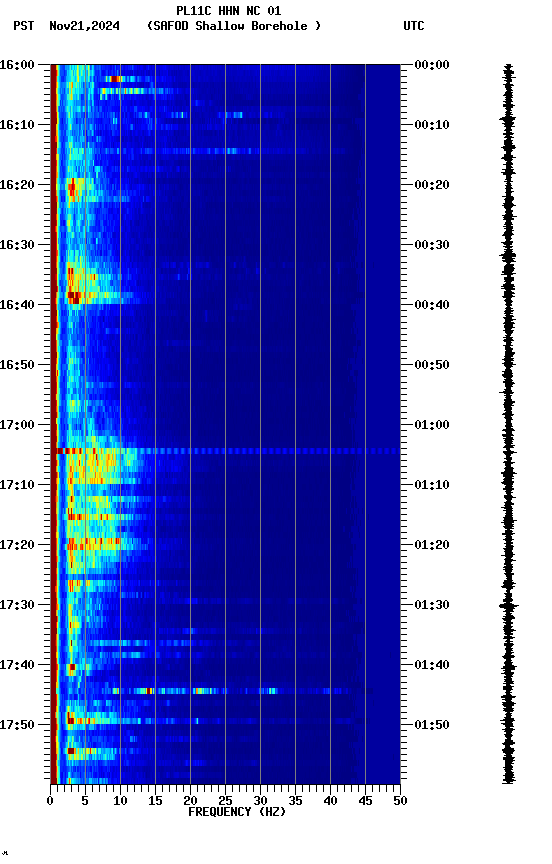Click the 01:50 UTC time label

pos(432,725)
